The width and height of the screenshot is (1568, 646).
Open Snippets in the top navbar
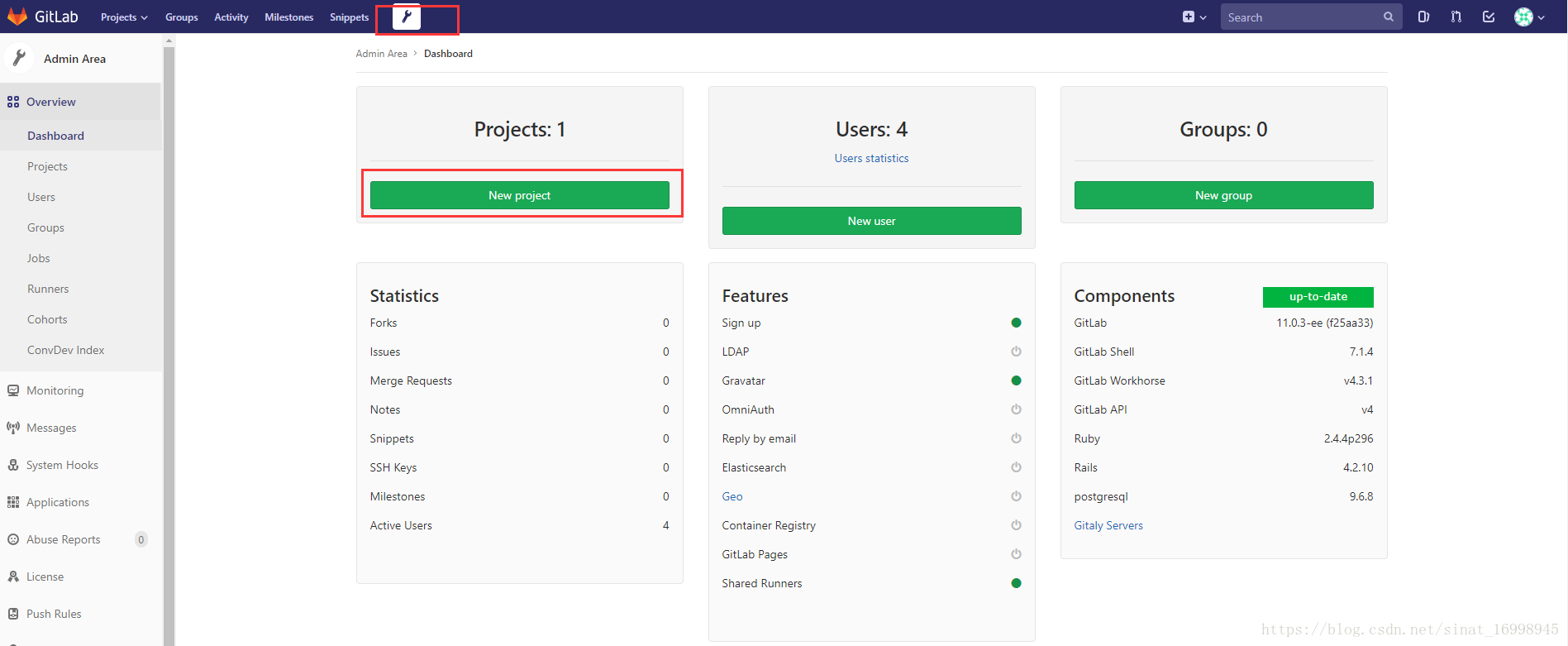[349, 17]
